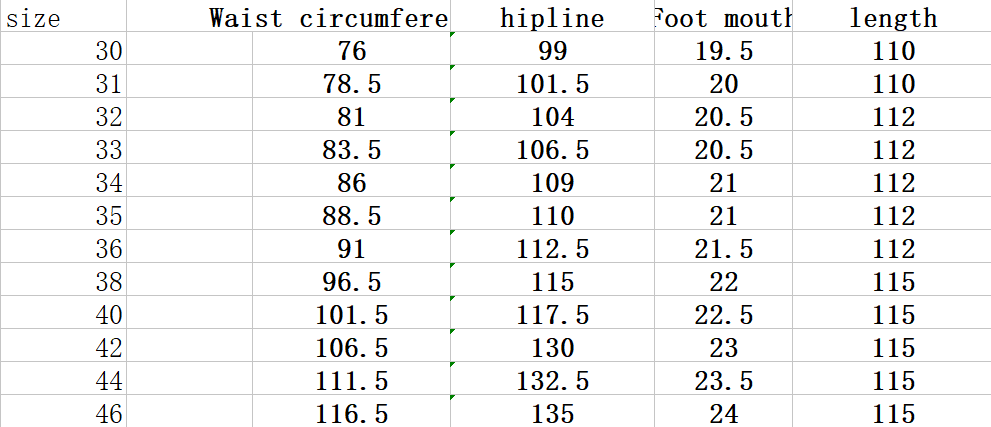The width and height of the screenshot is (991, 427).
Task: Select the waist cell containing 88.5
Action: (352, 216)
